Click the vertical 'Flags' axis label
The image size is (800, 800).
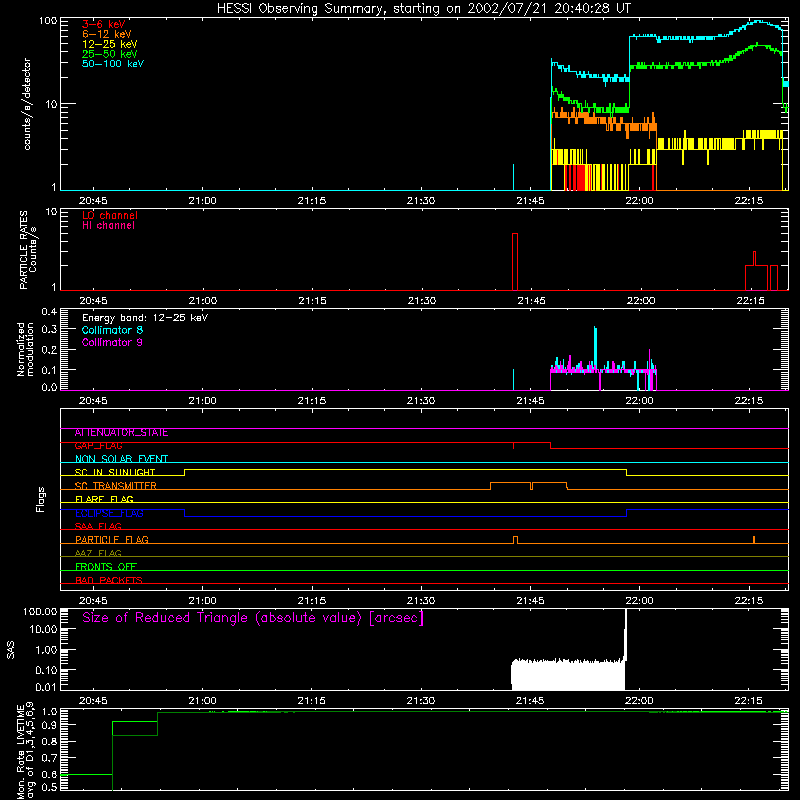pos(40,499)
